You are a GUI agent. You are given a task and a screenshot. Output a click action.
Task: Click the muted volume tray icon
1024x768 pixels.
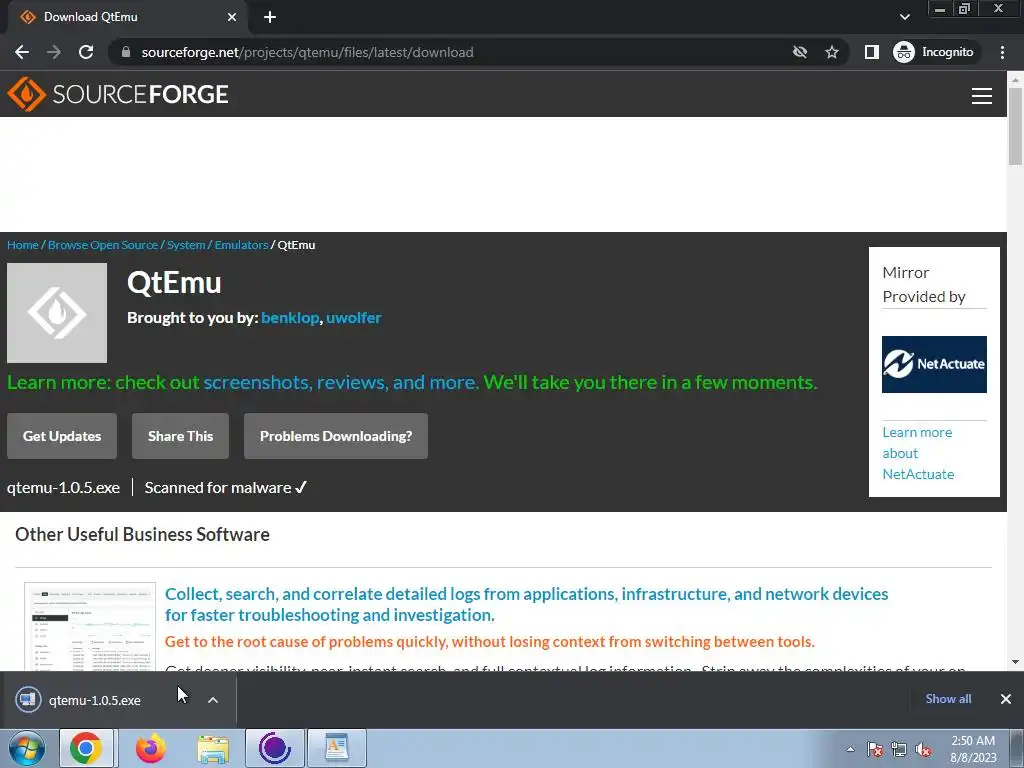[x=923, y=749]
